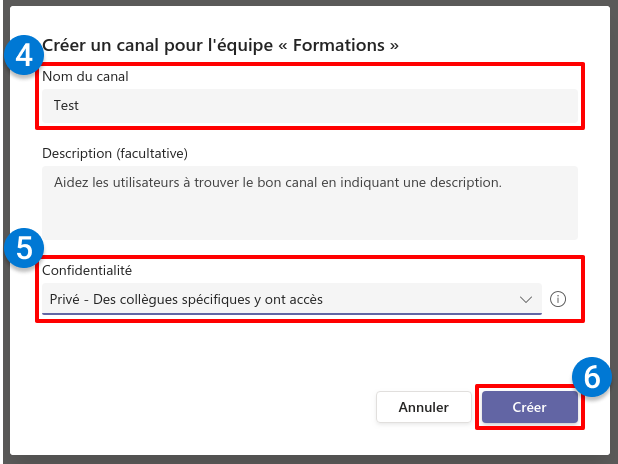This screenshot has width=618, height=464.
Task: Expand the Confidentialité dropdown chevron arrow
Action: point(526,299)
